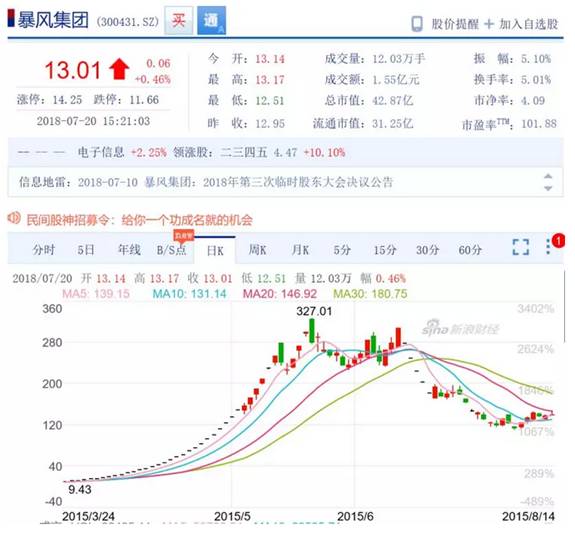The image size is (575, 534).
Task: Click the 涨停 14.25 value
Action: click(x=67, y=100)
